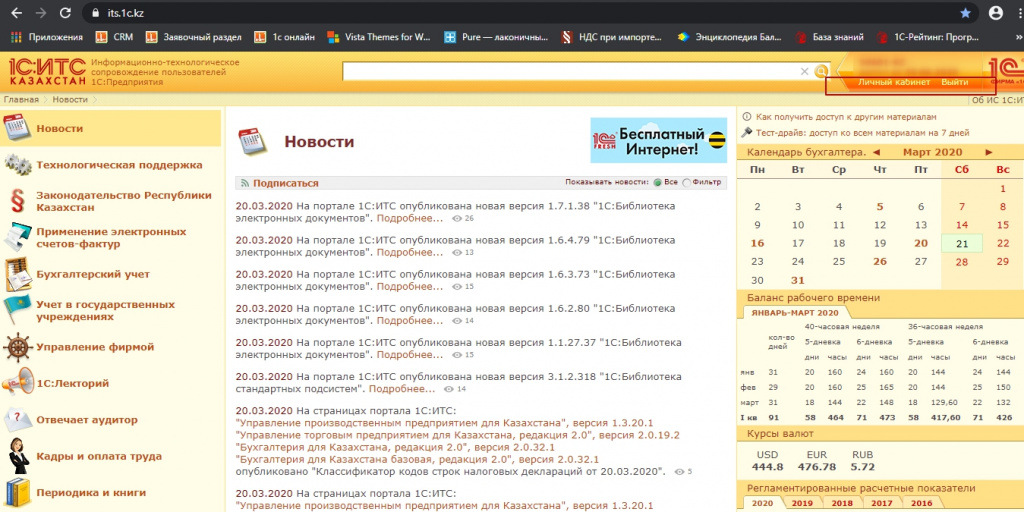Open Как получить доступ к другим материалам
The image size is (1024, 512).
[846, 117]
